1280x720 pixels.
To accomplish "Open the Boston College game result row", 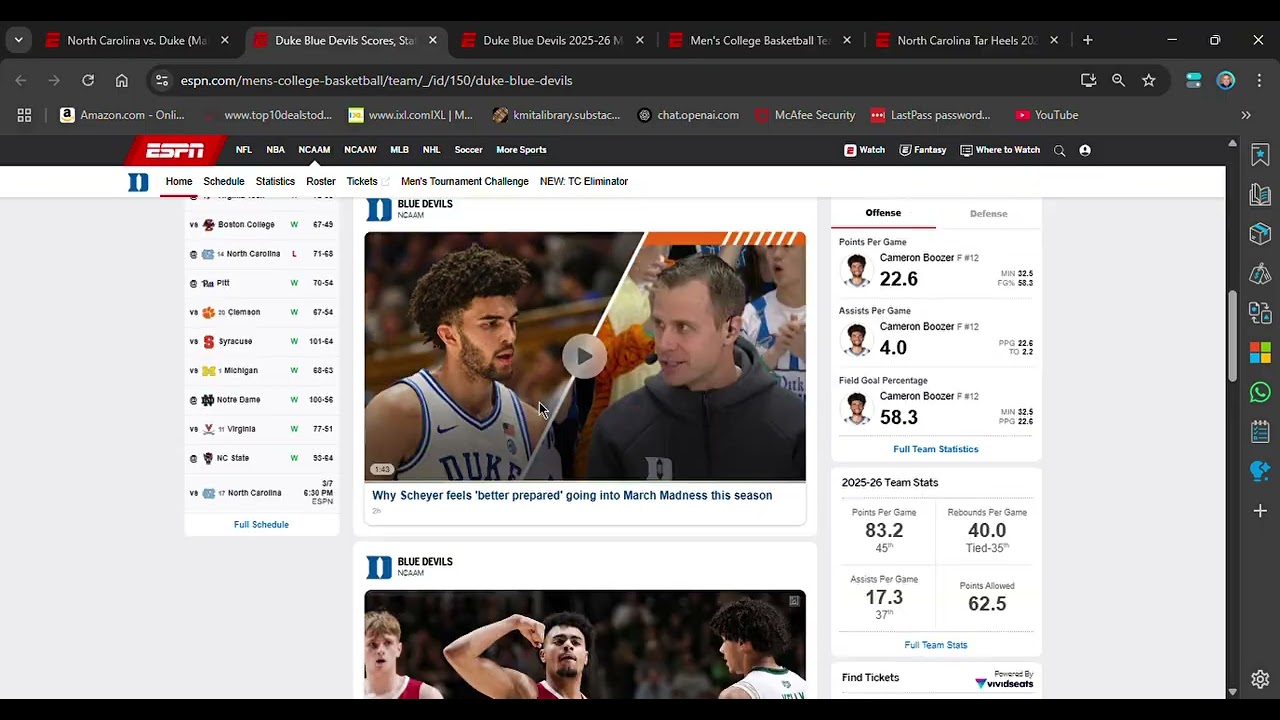I will pos(261,225).
